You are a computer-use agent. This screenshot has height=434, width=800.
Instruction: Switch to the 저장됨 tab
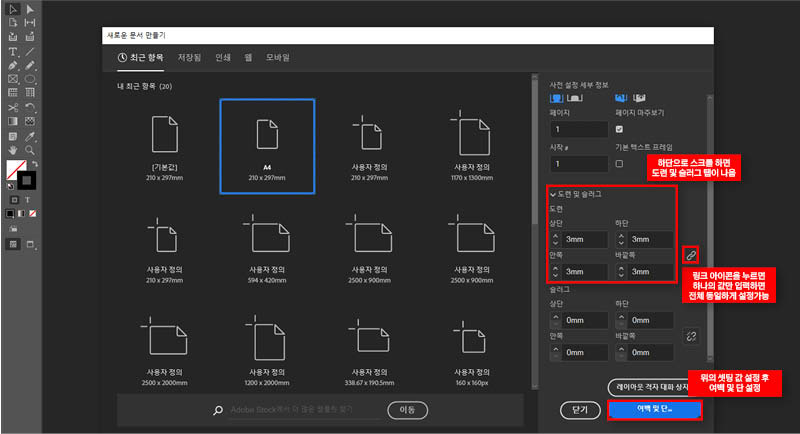189,58
